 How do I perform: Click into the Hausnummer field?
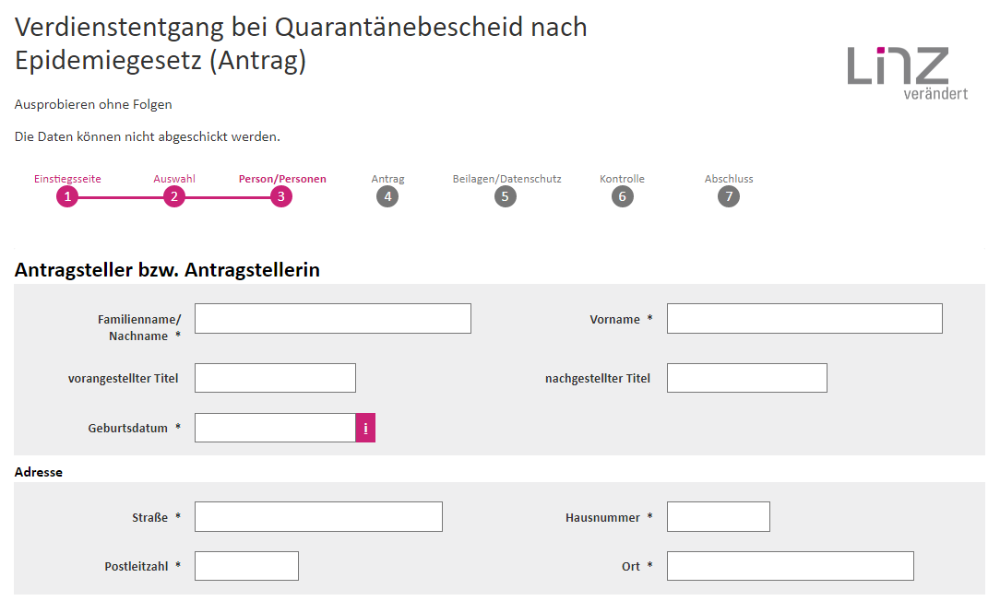tap(718, 516)
